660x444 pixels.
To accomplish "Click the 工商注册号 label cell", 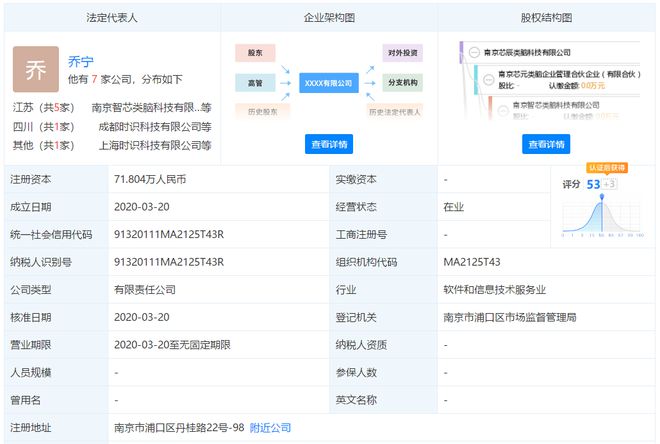I will pyautogui.click(x=383, y=234).
